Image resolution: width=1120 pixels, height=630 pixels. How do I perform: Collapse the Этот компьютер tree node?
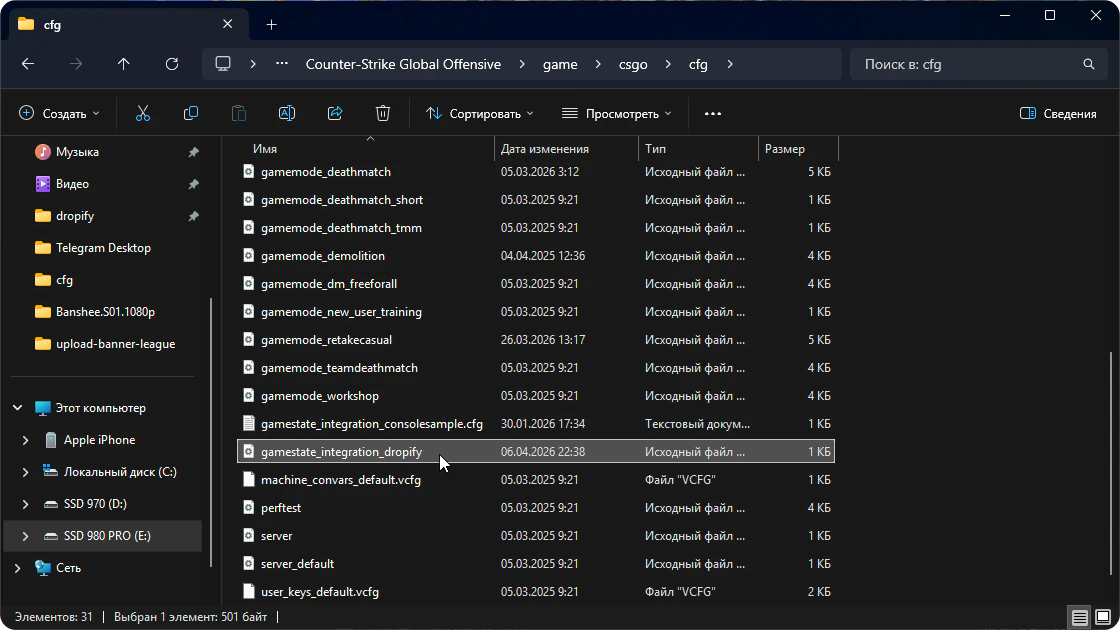pos(17,408)
